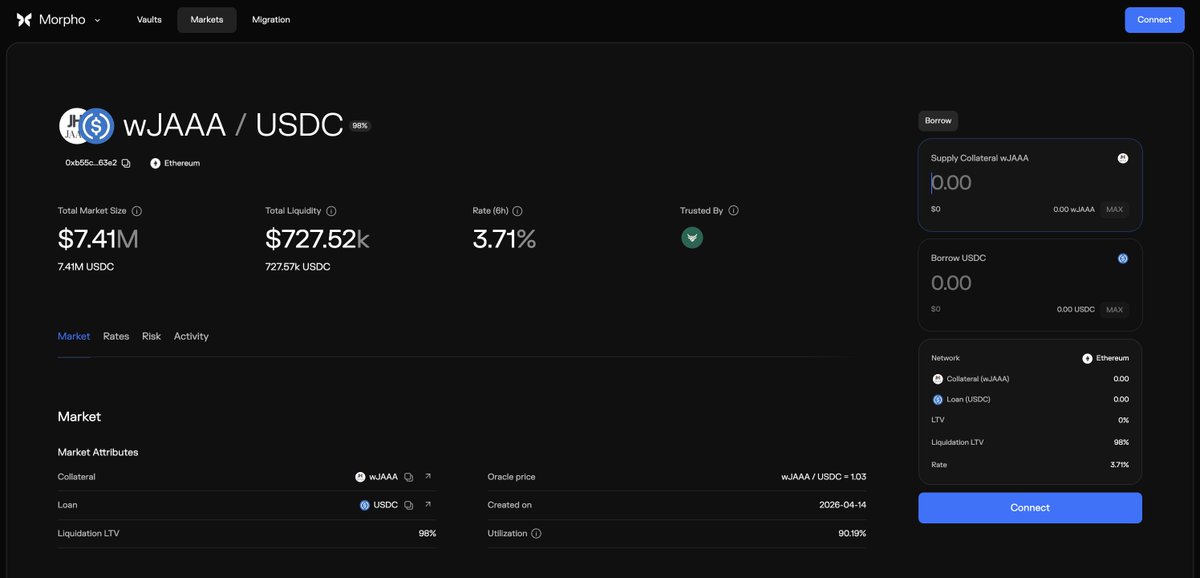Click the Market Attributes heading
The height and width of the screenshot is (578, 1200).
coord(98,452)
